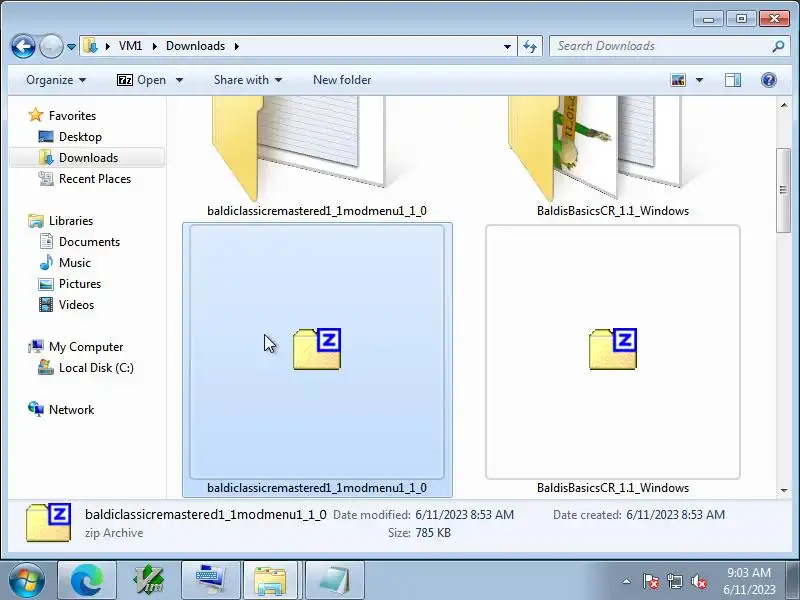This screenshot has height=600, width=800.
Task: Click the file list scroll down arrow
Action: [x=784, y=491]
